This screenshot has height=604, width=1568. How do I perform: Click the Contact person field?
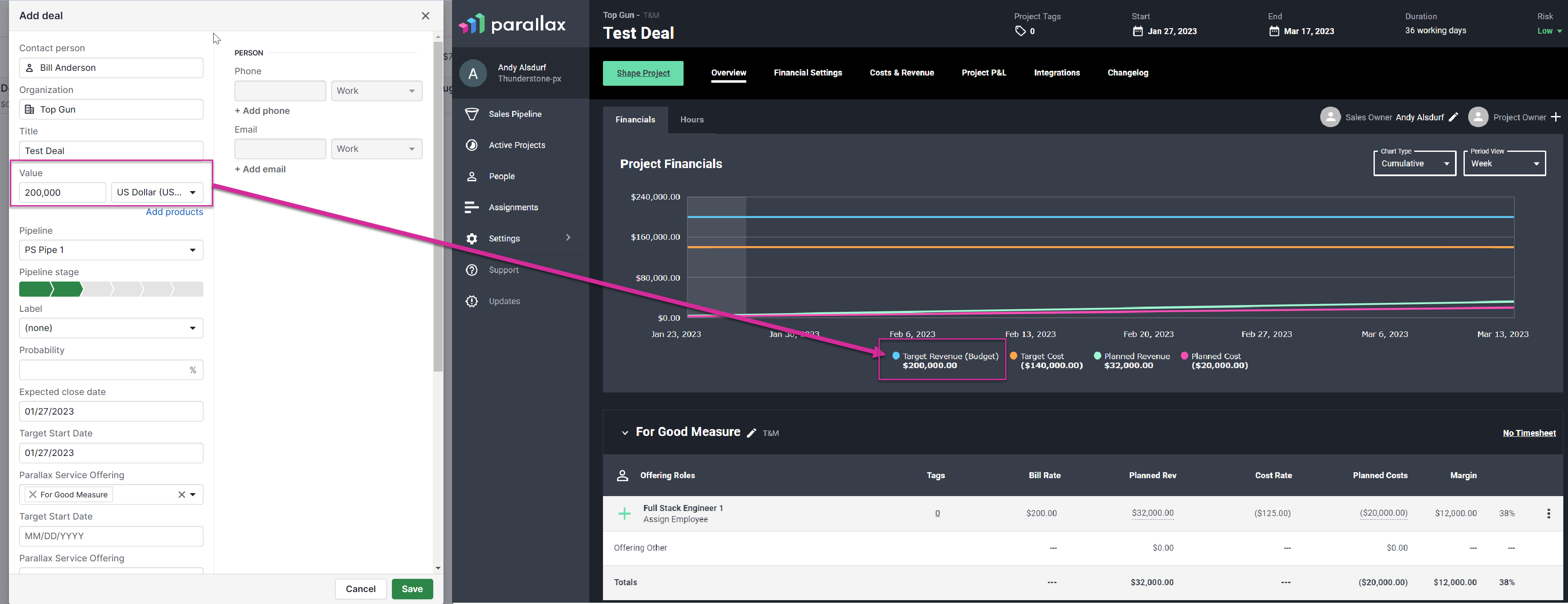tap(111, 67)
